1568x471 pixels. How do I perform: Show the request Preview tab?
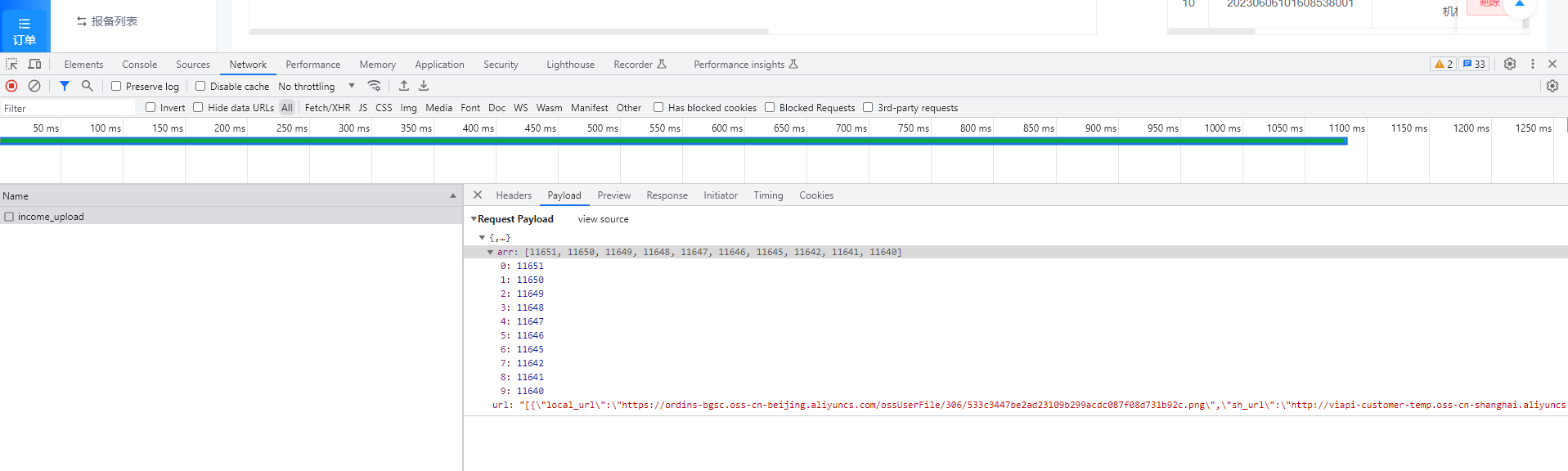pyautogui.click(x=614, y=195)
